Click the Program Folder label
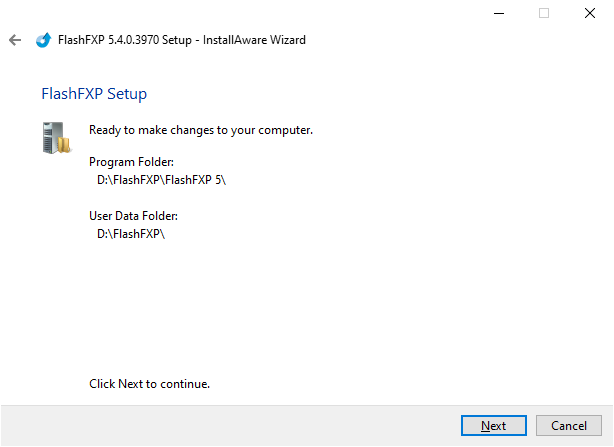The width and height of the screenshot is (614, 447). click(131, 162)
